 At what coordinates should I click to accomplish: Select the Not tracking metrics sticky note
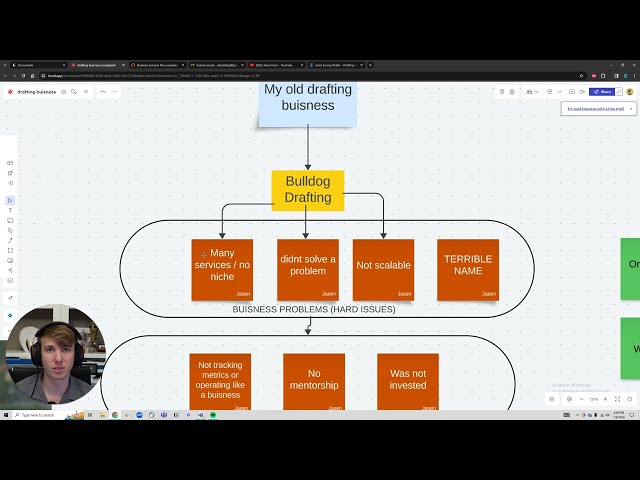(x=220, y=382)
